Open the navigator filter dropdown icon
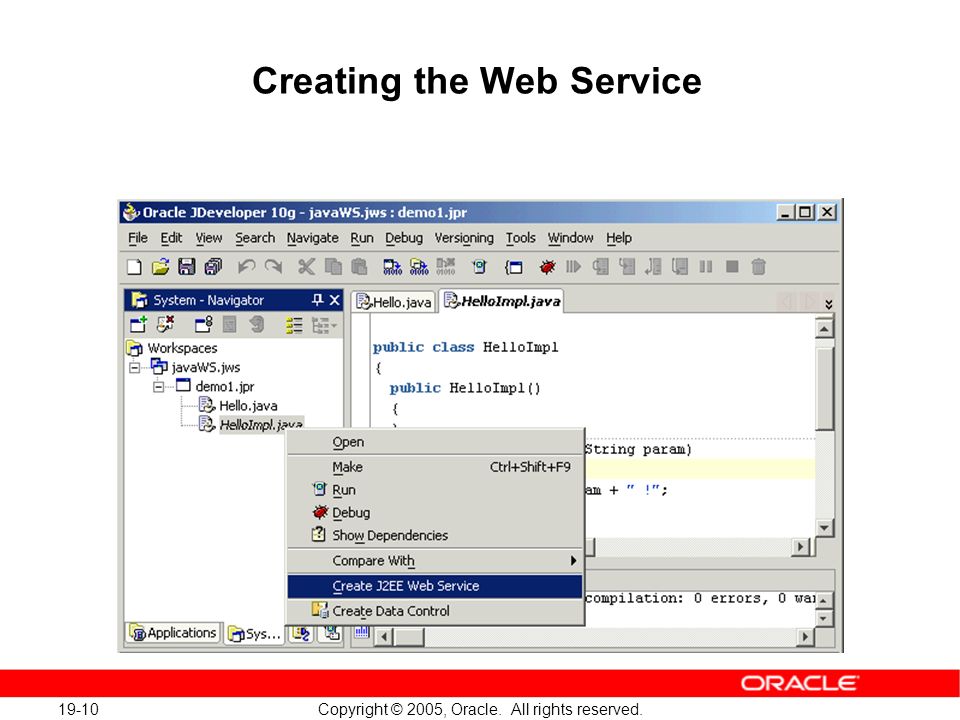Screen dimensions: 960x720 click(324, 324)
